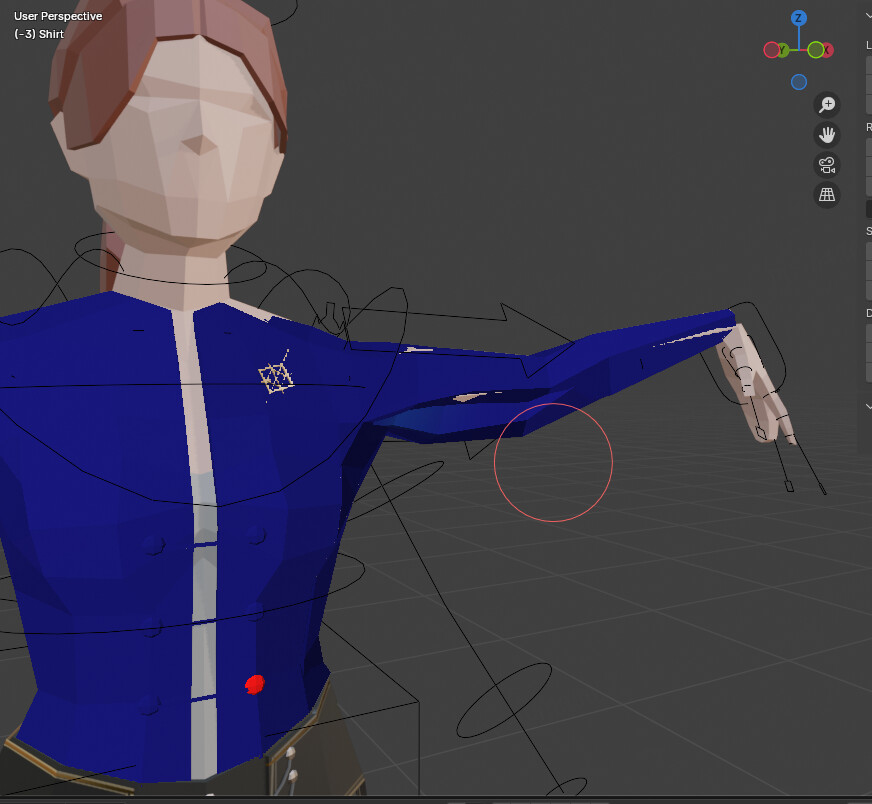872x804 pixels.
Task: Click the '(-3) Shirt' object label
Action: (39, 34)
